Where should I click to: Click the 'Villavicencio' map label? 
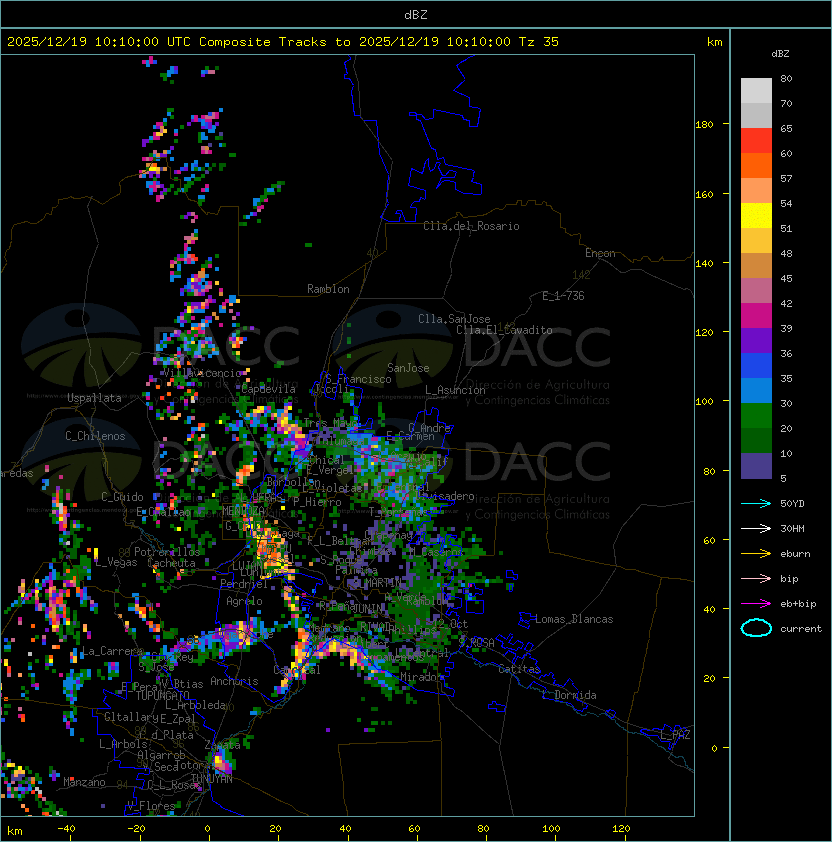tap(202, 373)
